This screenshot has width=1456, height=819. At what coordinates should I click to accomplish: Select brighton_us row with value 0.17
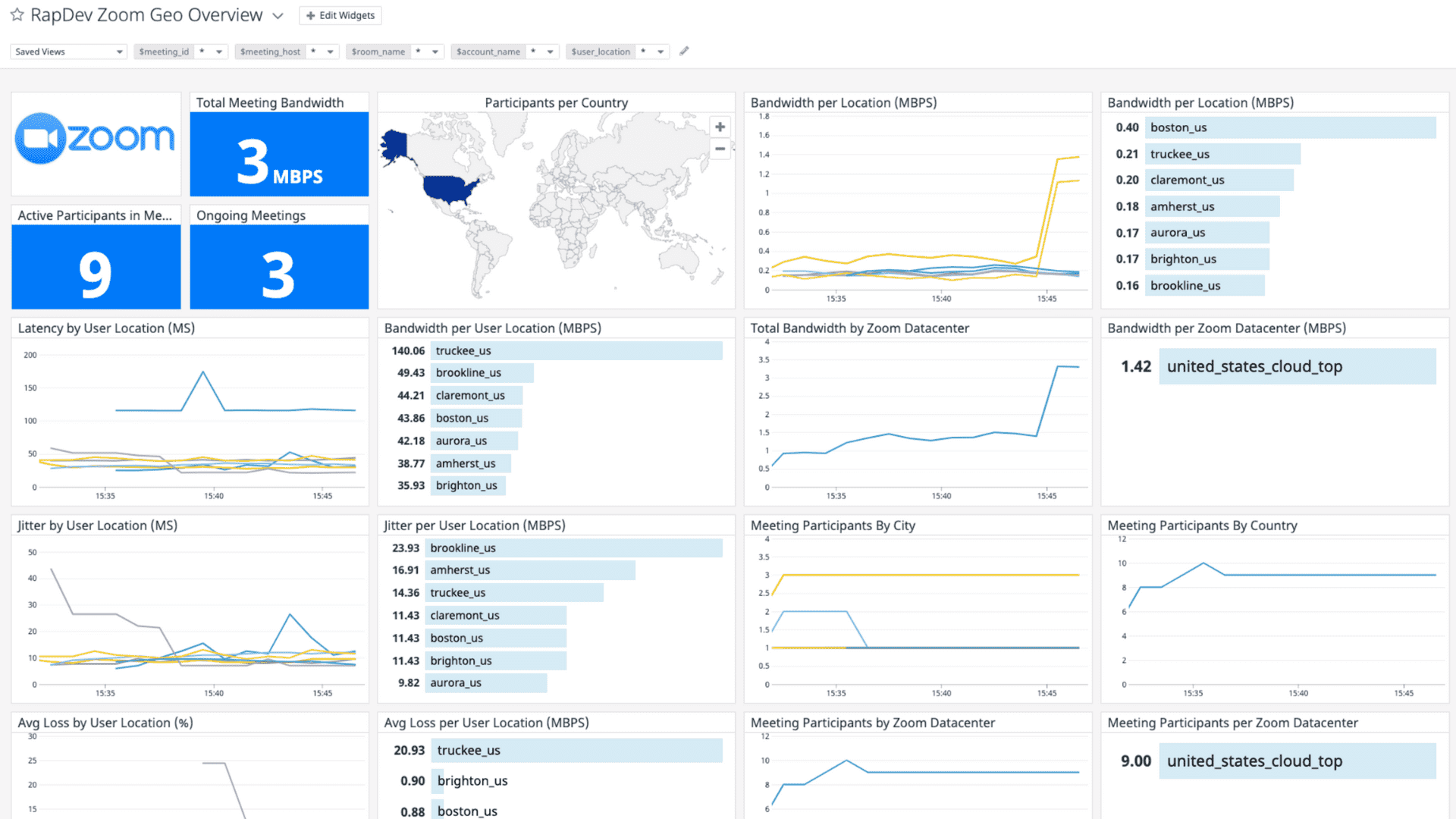click(1191, 259)
